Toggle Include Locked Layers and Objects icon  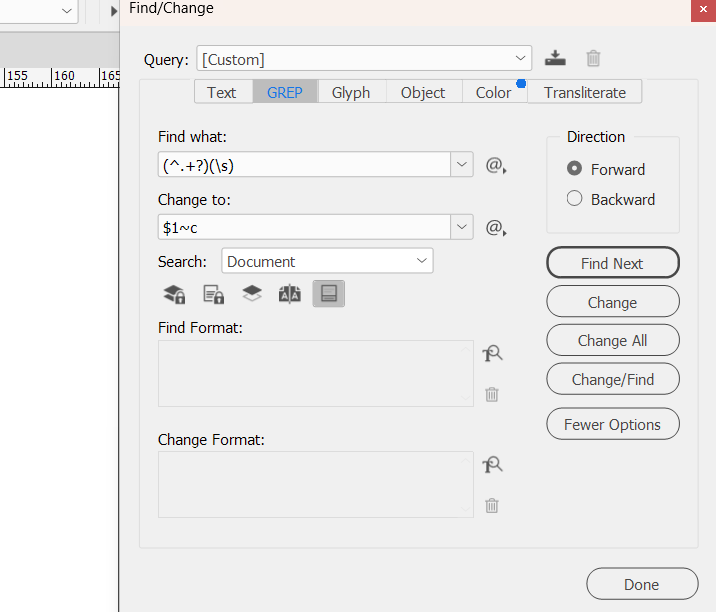click(x=174, y=294)
